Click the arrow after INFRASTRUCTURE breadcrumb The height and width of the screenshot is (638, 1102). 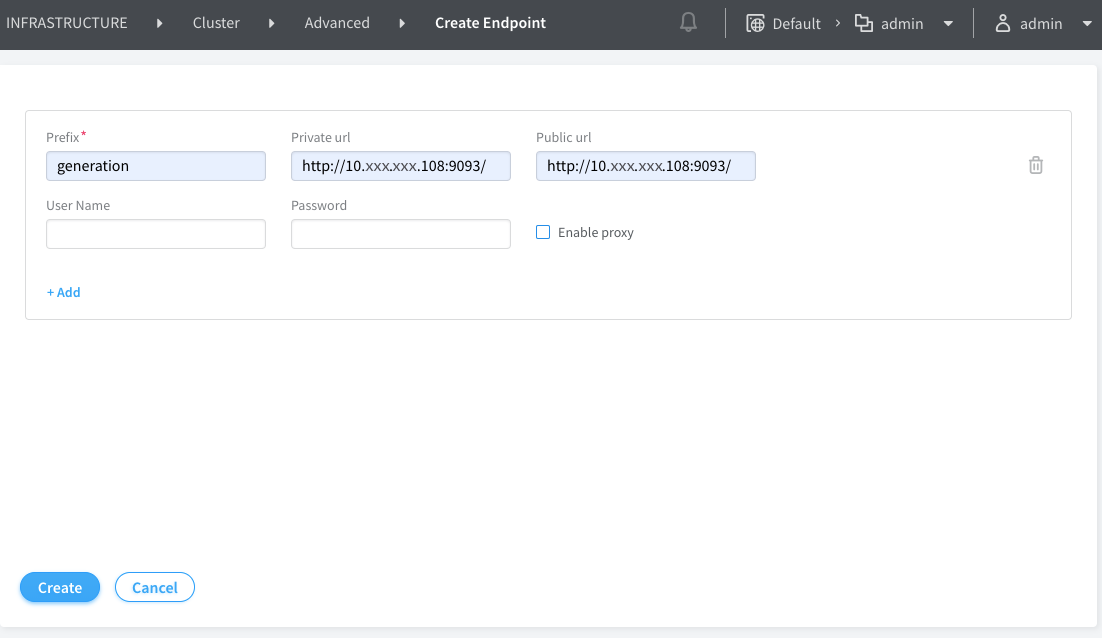(x=160, y=23)
